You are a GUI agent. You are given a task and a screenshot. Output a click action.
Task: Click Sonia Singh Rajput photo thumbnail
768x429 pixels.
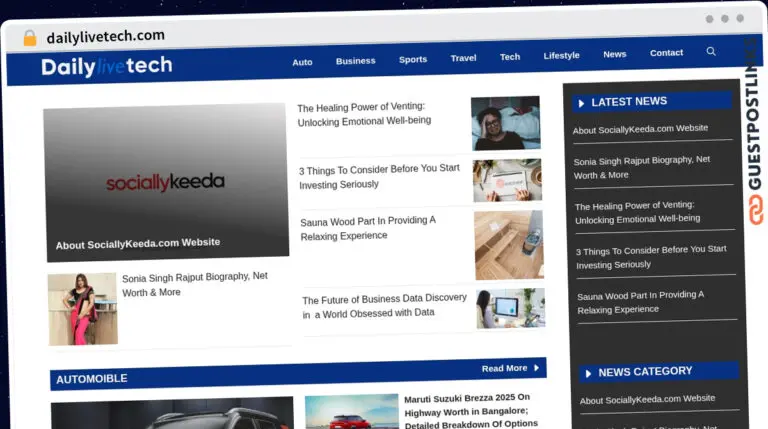(82, 309)
